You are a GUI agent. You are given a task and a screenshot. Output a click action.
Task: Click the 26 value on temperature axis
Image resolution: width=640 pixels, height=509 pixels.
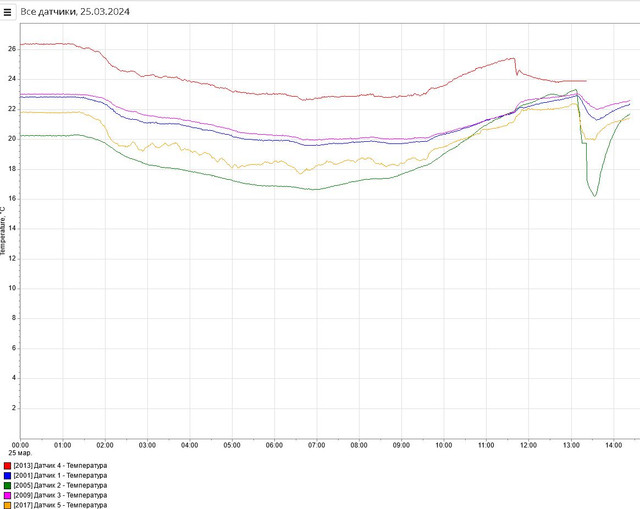pos(12,49)
